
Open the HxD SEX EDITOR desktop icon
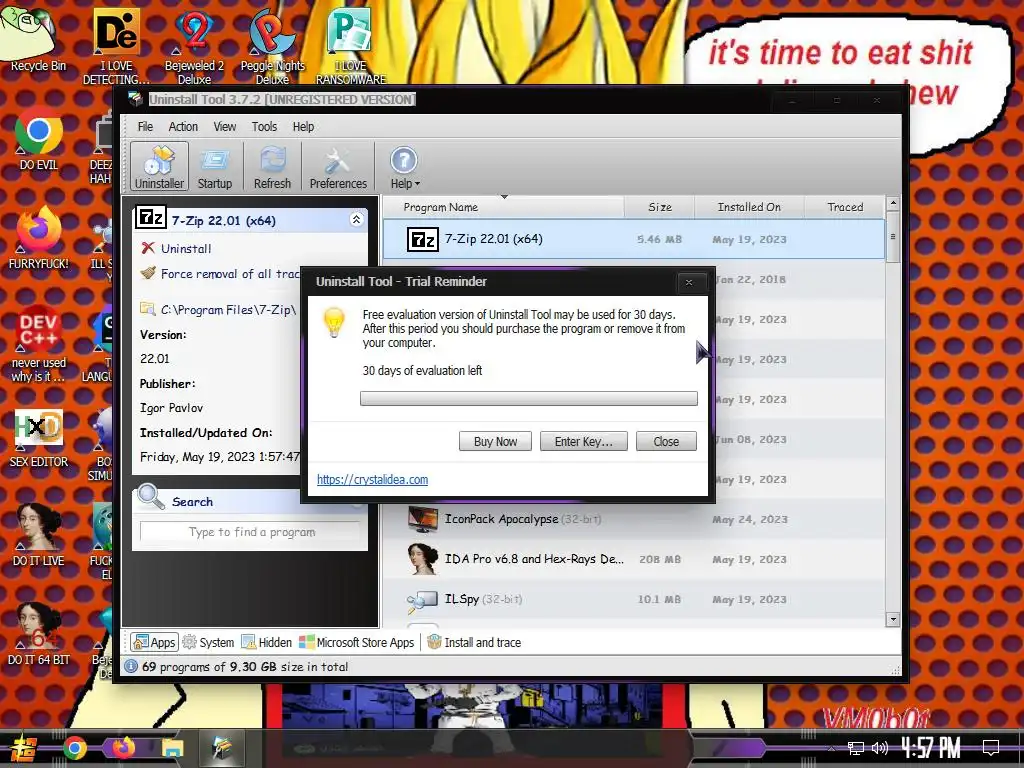pyautogui.click(x=39, y=436)
